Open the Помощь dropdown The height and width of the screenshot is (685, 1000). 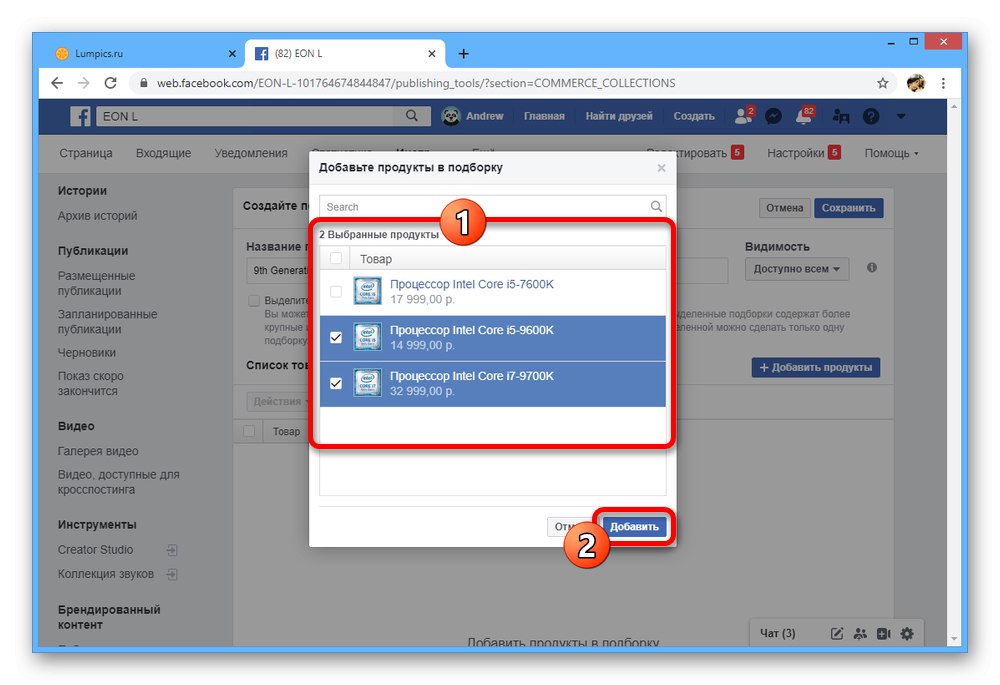(x=891, y=153)
